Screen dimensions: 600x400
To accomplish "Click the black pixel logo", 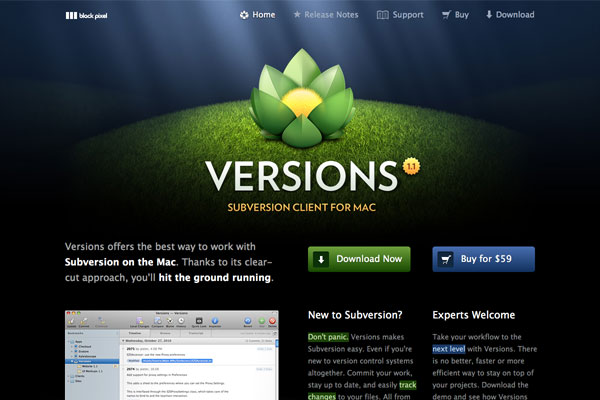I will click(86, 15).
